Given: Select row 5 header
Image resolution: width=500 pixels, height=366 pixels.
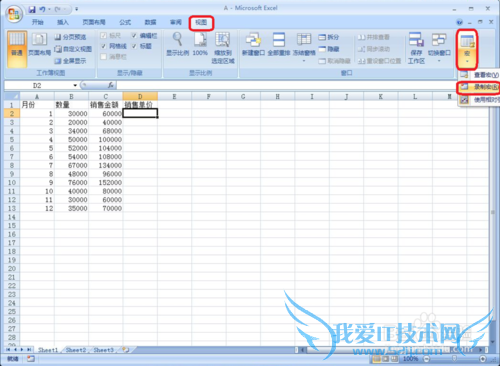Looking at the screenshot, I should [12, 139].
